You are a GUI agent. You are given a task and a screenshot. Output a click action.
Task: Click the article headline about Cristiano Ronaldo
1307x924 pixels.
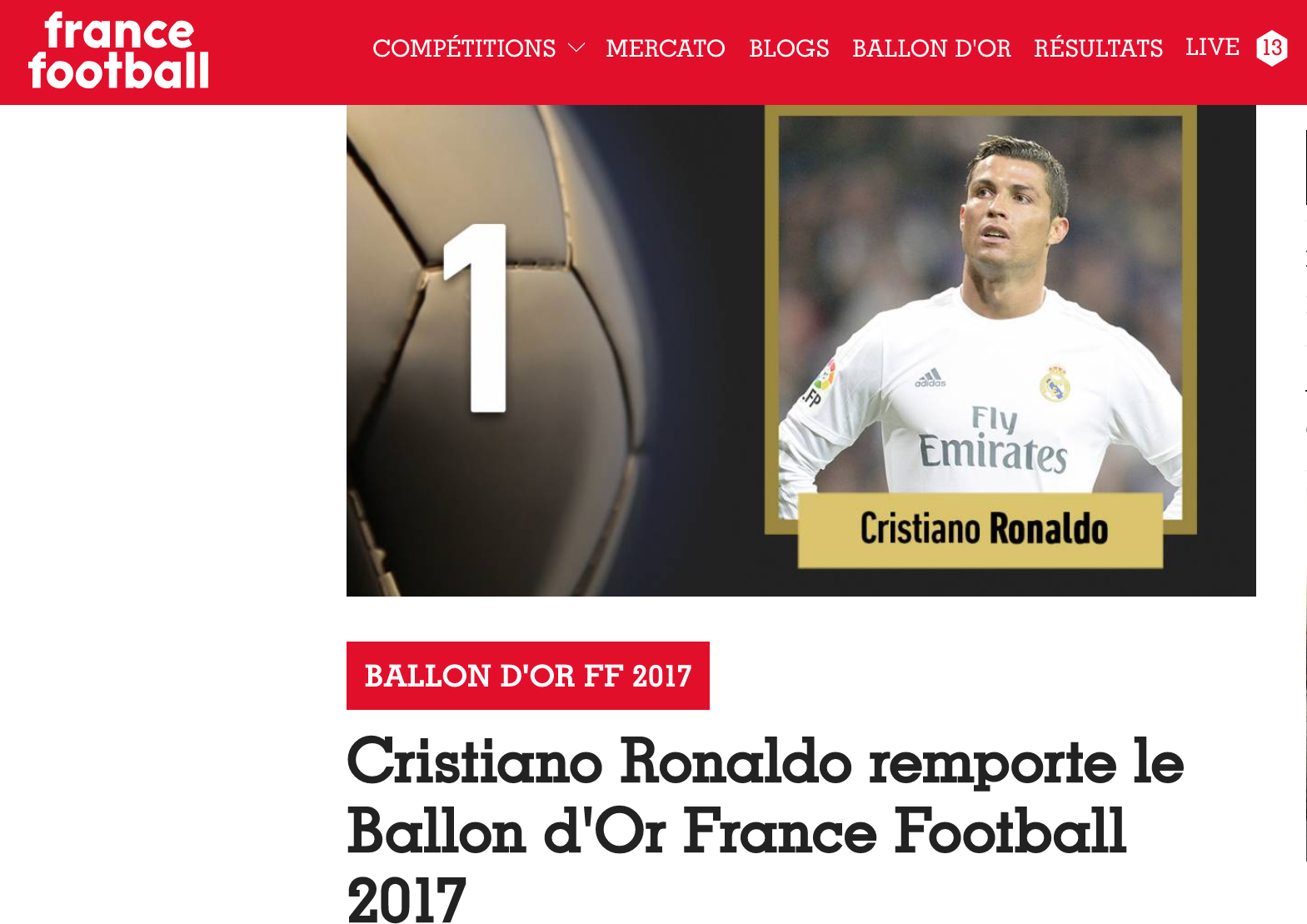[765, 830]
